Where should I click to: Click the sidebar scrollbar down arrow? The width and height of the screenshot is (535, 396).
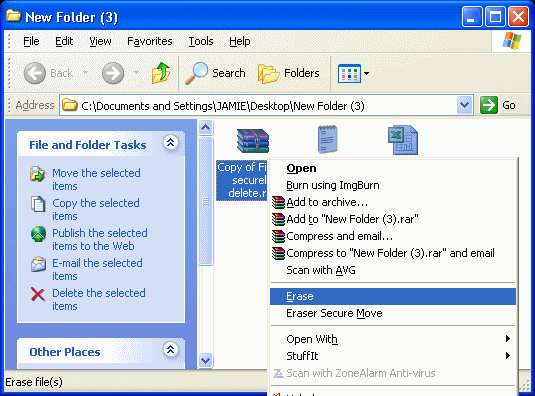[205, 360]
